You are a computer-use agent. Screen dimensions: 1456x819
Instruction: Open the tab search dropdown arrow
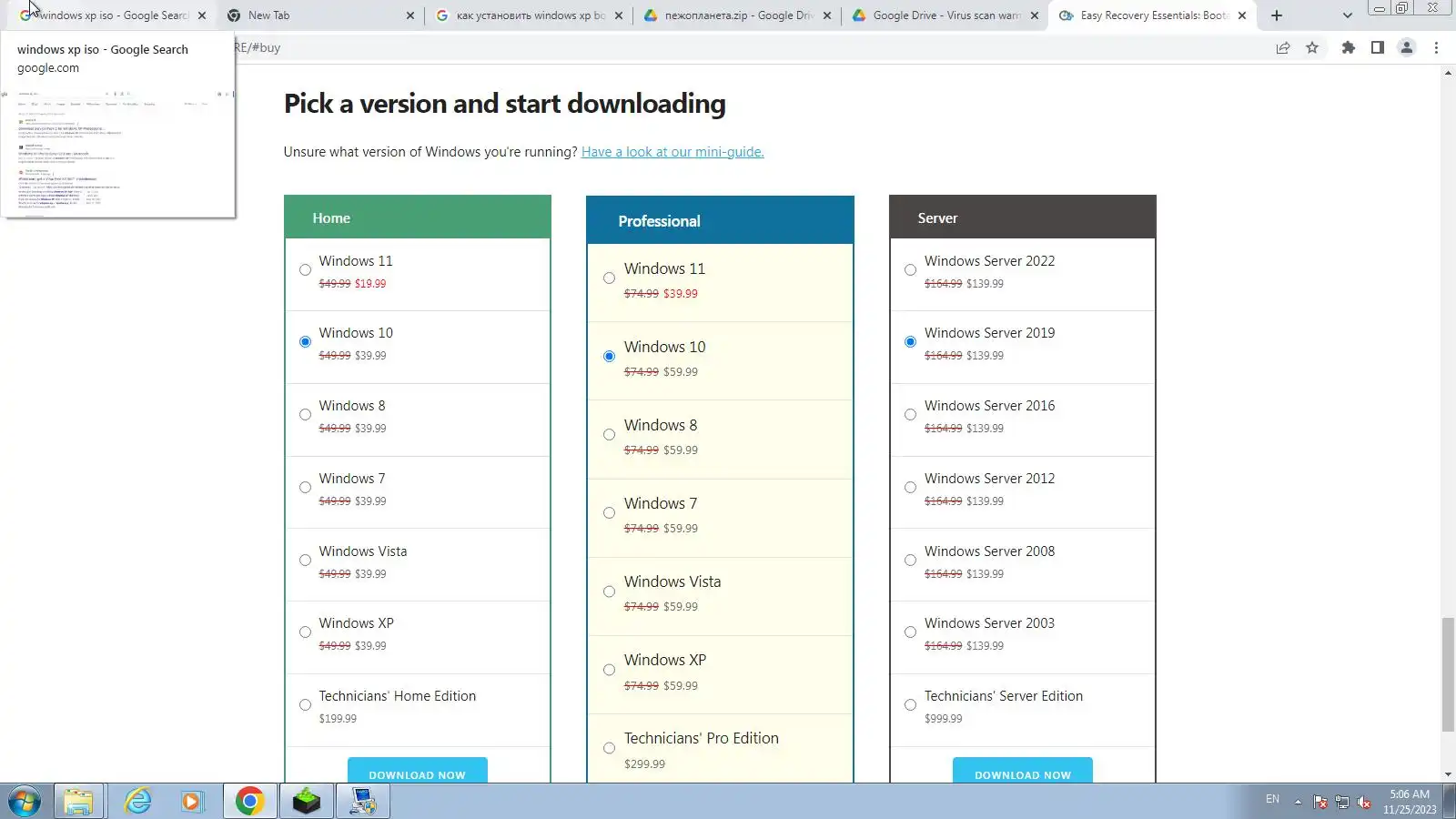[x=1348, y=15]
